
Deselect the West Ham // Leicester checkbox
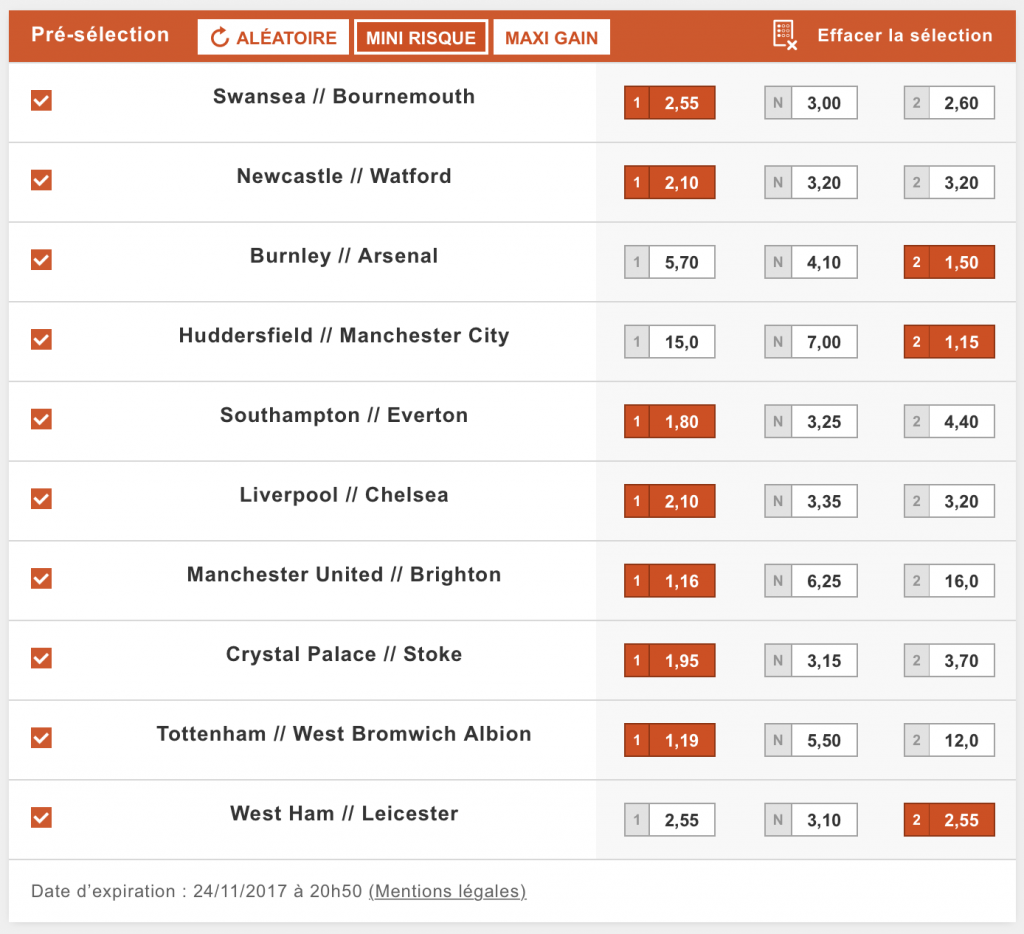[41, 818]
